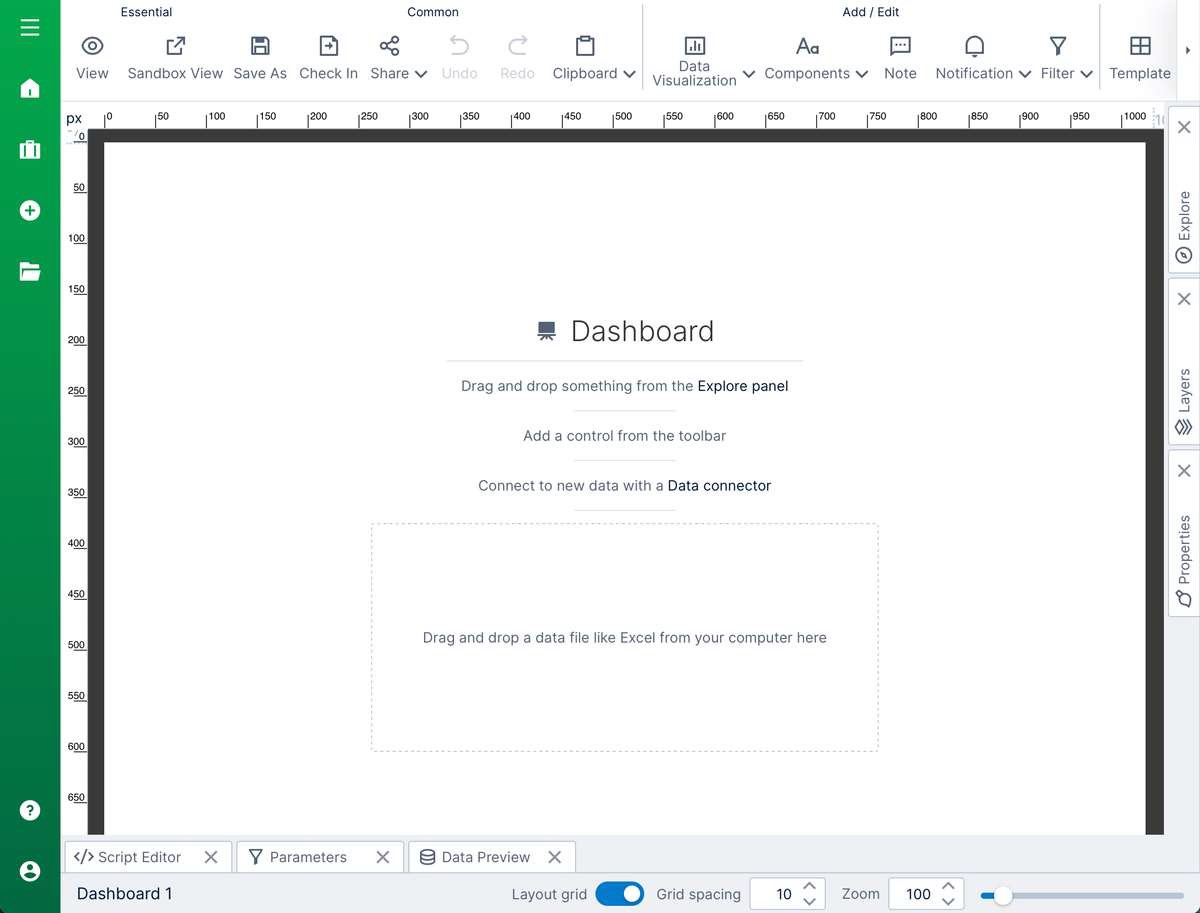Open the Data Visualization tool
The image size is (1200, 913).
(693, 55)
